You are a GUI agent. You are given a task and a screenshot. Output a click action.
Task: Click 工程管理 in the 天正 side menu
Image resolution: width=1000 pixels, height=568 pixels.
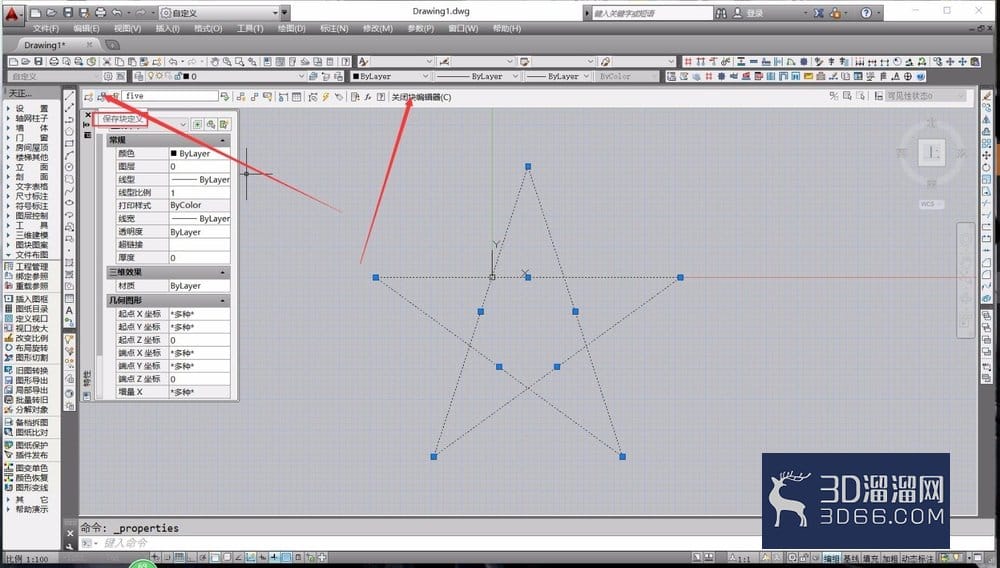pyautogui.click(x=31, y=266)
